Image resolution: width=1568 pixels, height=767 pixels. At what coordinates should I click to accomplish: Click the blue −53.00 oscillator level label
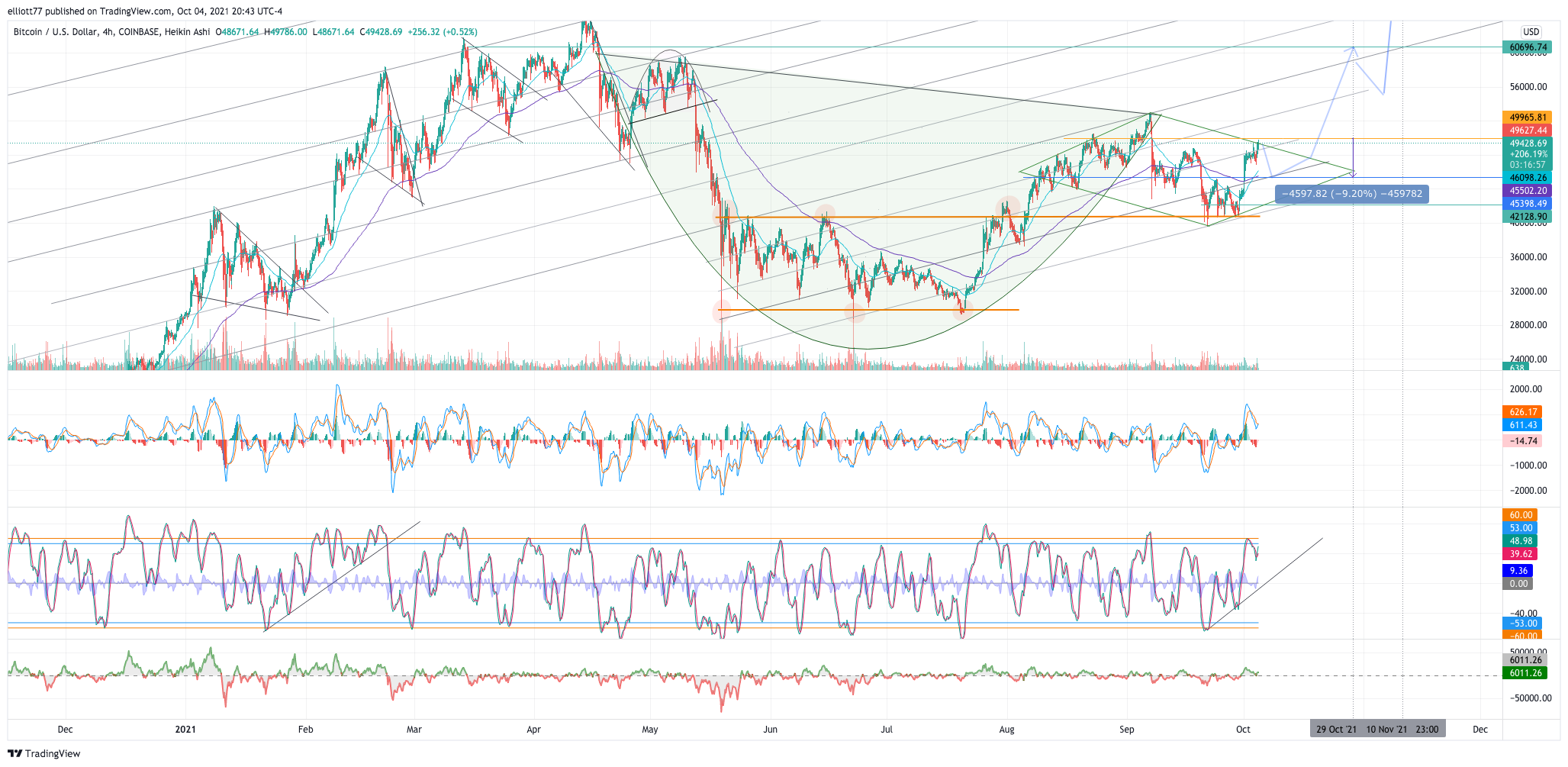coord(1522,624)
